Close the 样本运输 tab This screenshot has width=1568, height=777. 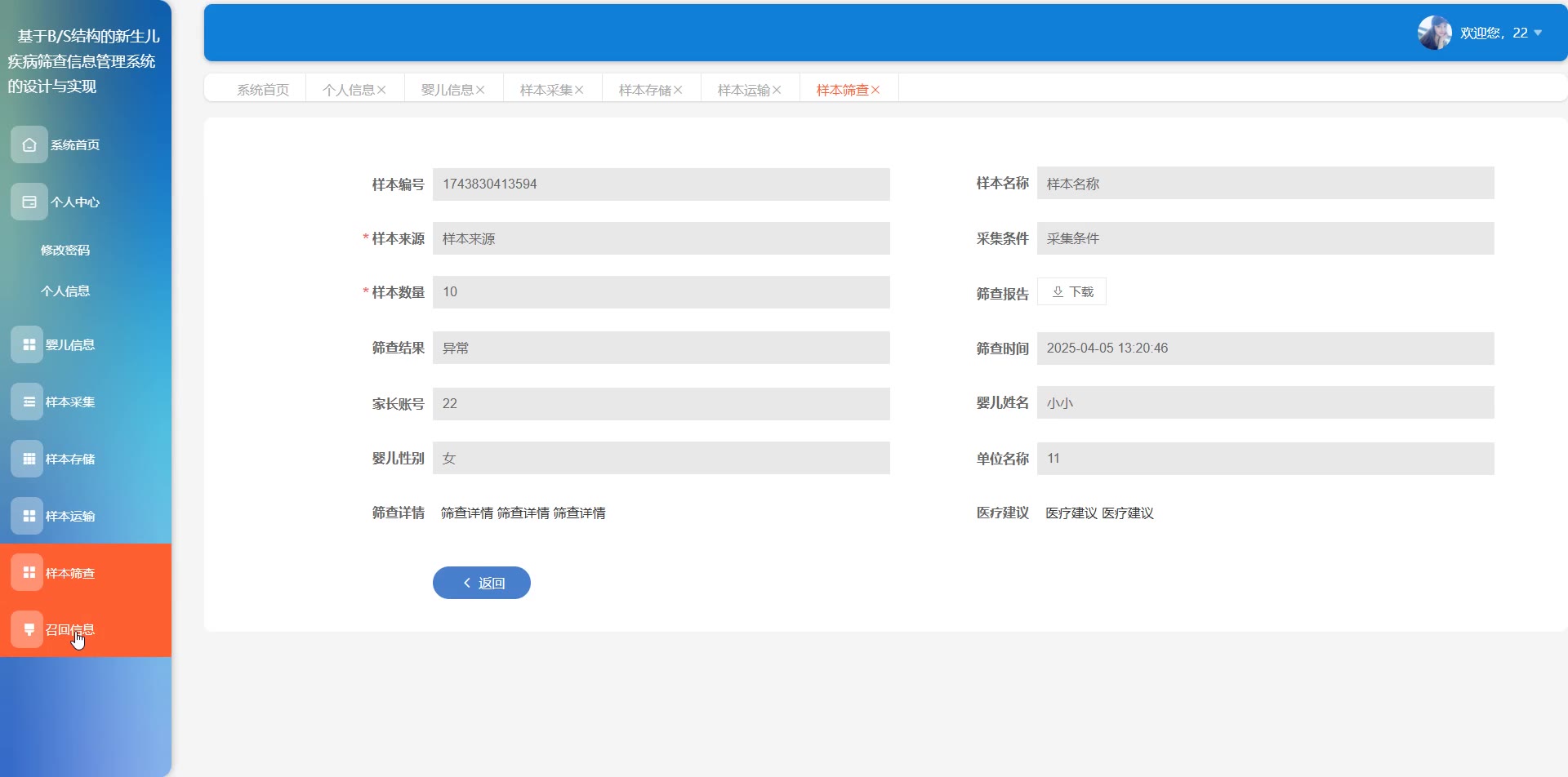777,90
